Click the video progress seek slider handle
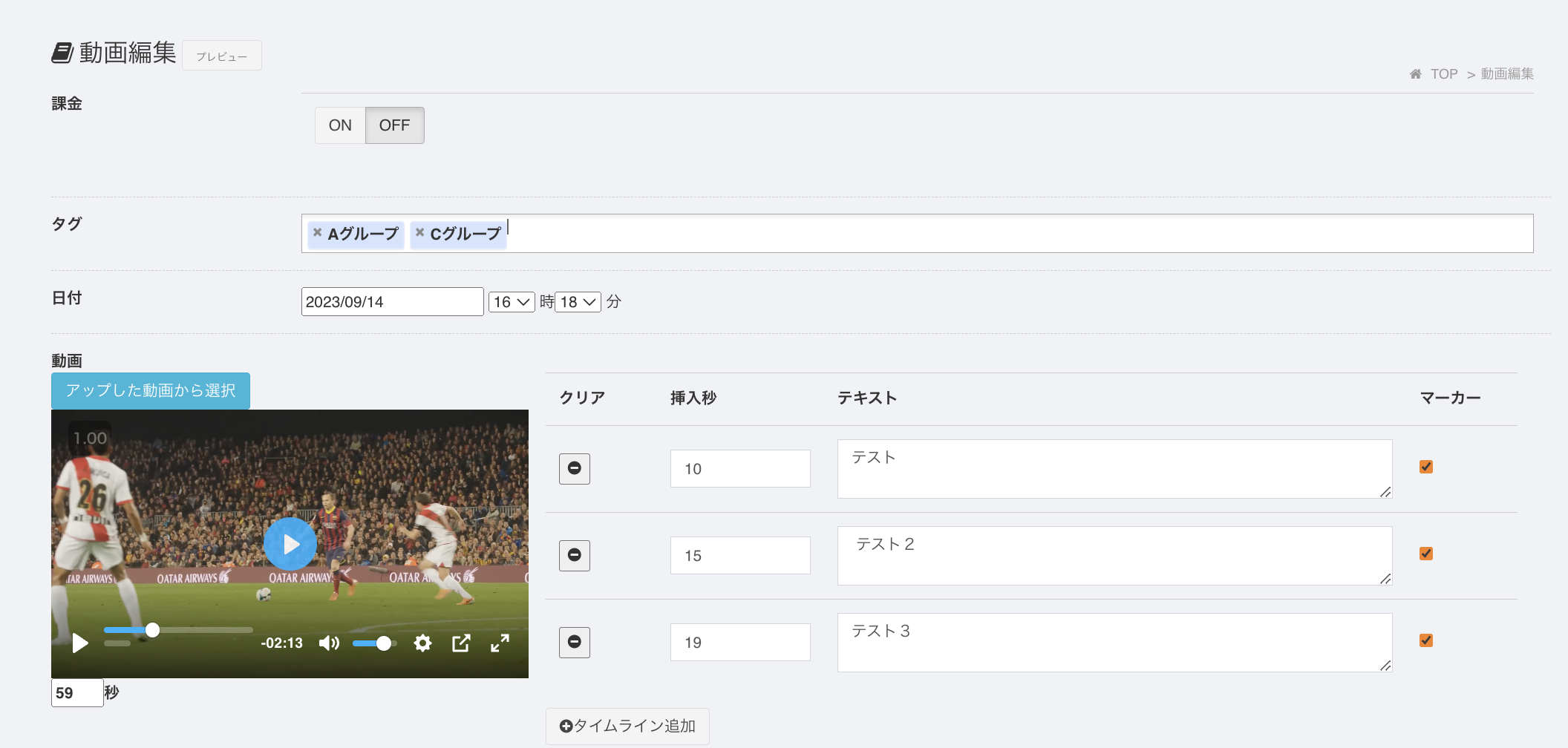Viewport: 1568px width, 748px height. [x=152, y=630]
